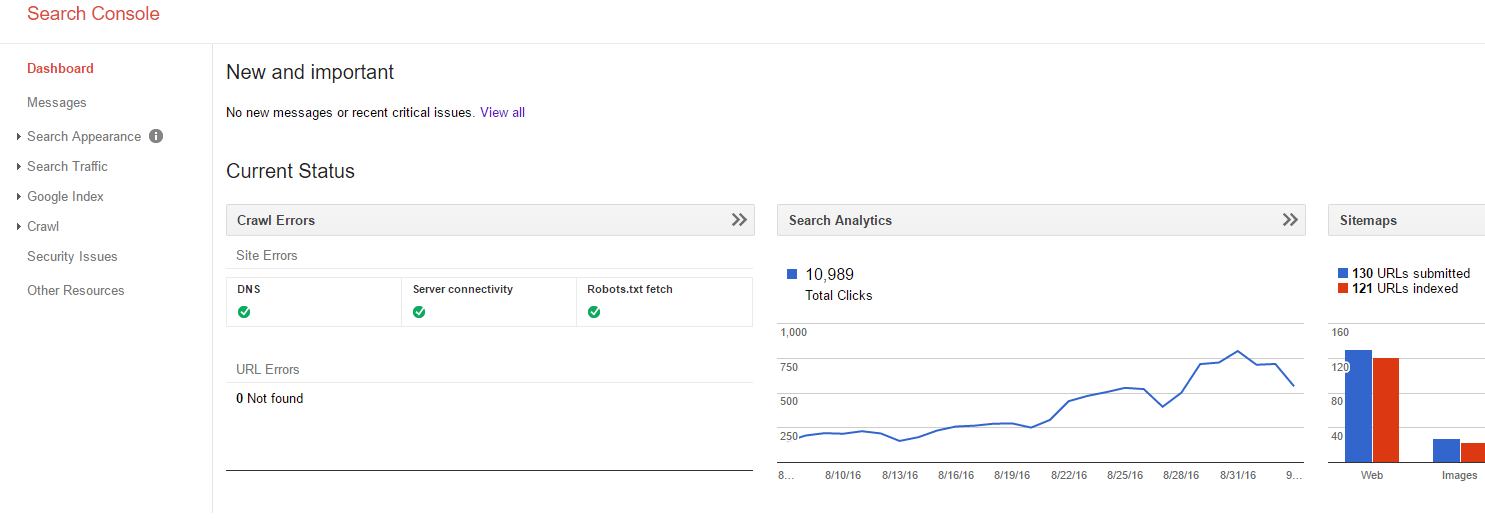Click the Server connectivity label

pyautogui.click(x=463, y=289)
